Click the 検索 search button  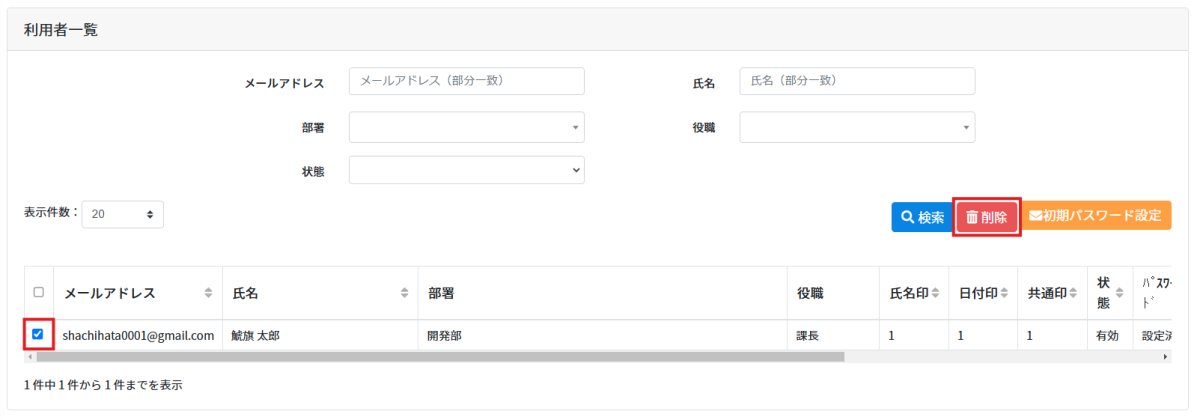pos(921,217)
